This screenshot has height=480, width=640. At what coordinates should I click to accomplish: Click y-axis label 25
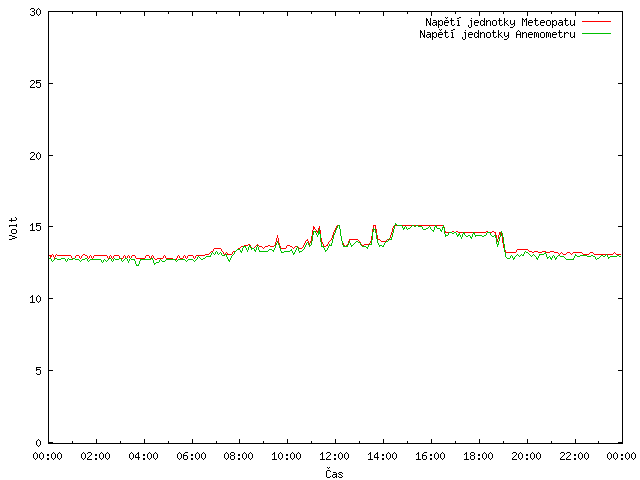coord(36,84)
